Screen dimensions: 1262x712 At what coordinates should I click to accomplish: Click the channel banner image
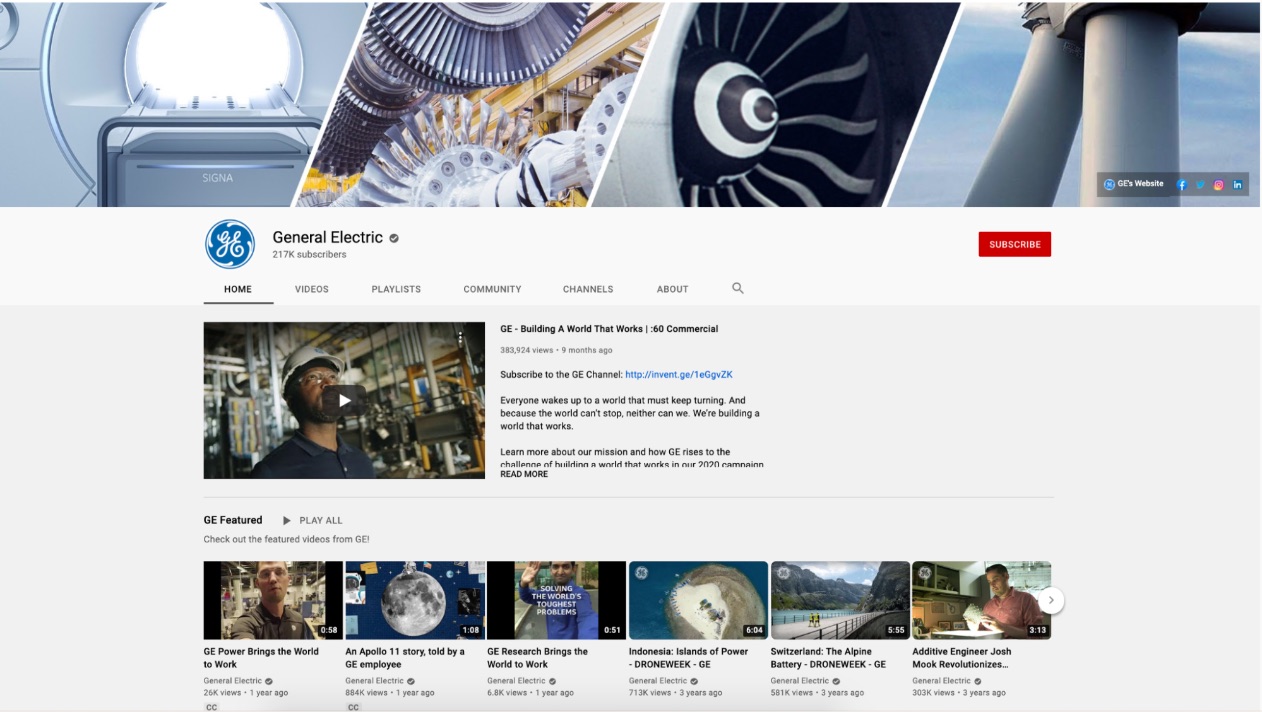(x=630, y=104)
